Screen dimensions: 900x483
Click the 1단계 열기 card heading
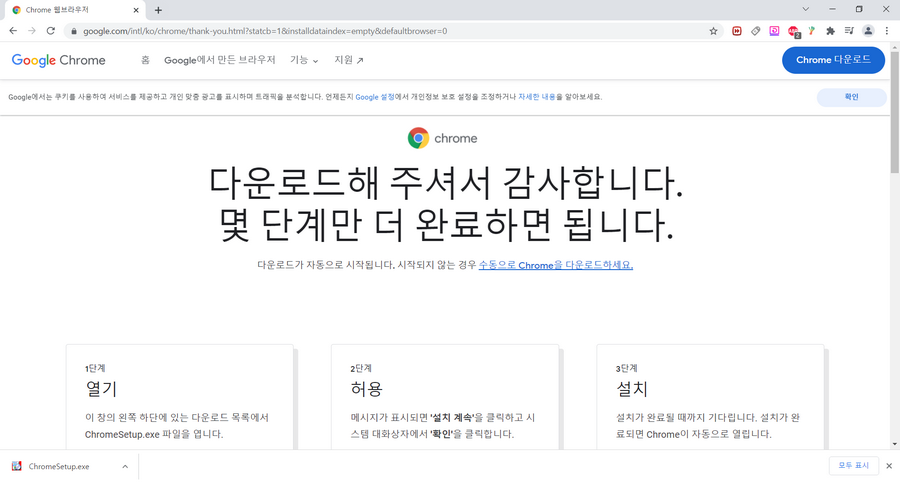point(101,389)
